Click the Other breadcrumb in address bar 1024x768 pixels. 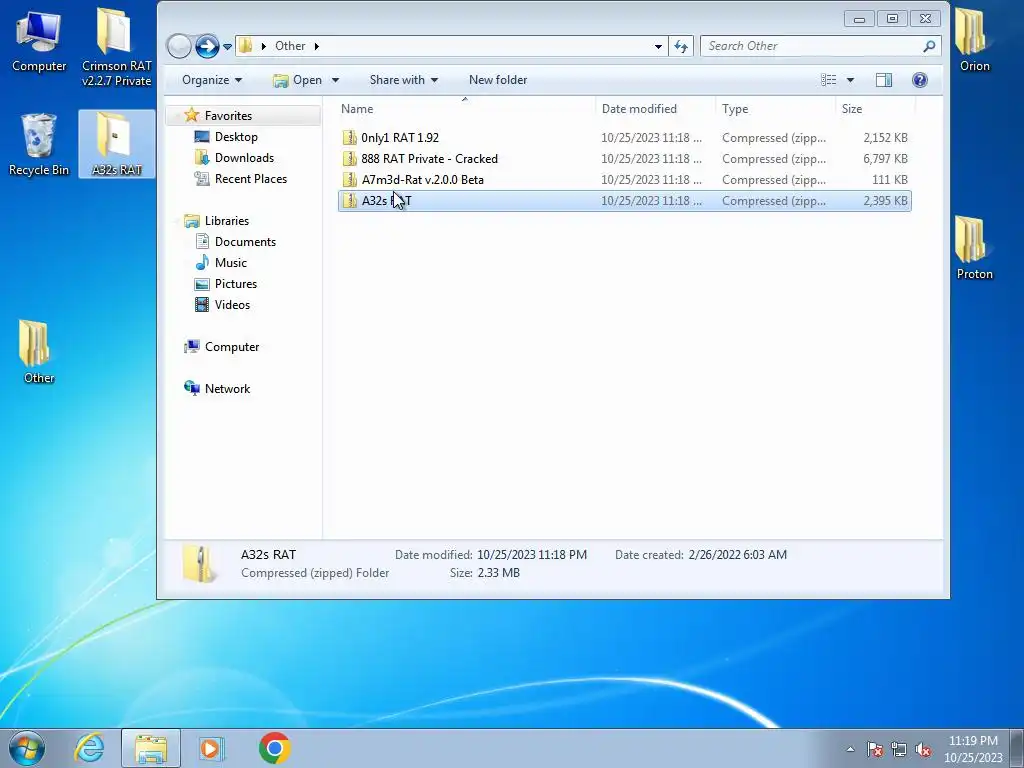[x=290, y=46]
